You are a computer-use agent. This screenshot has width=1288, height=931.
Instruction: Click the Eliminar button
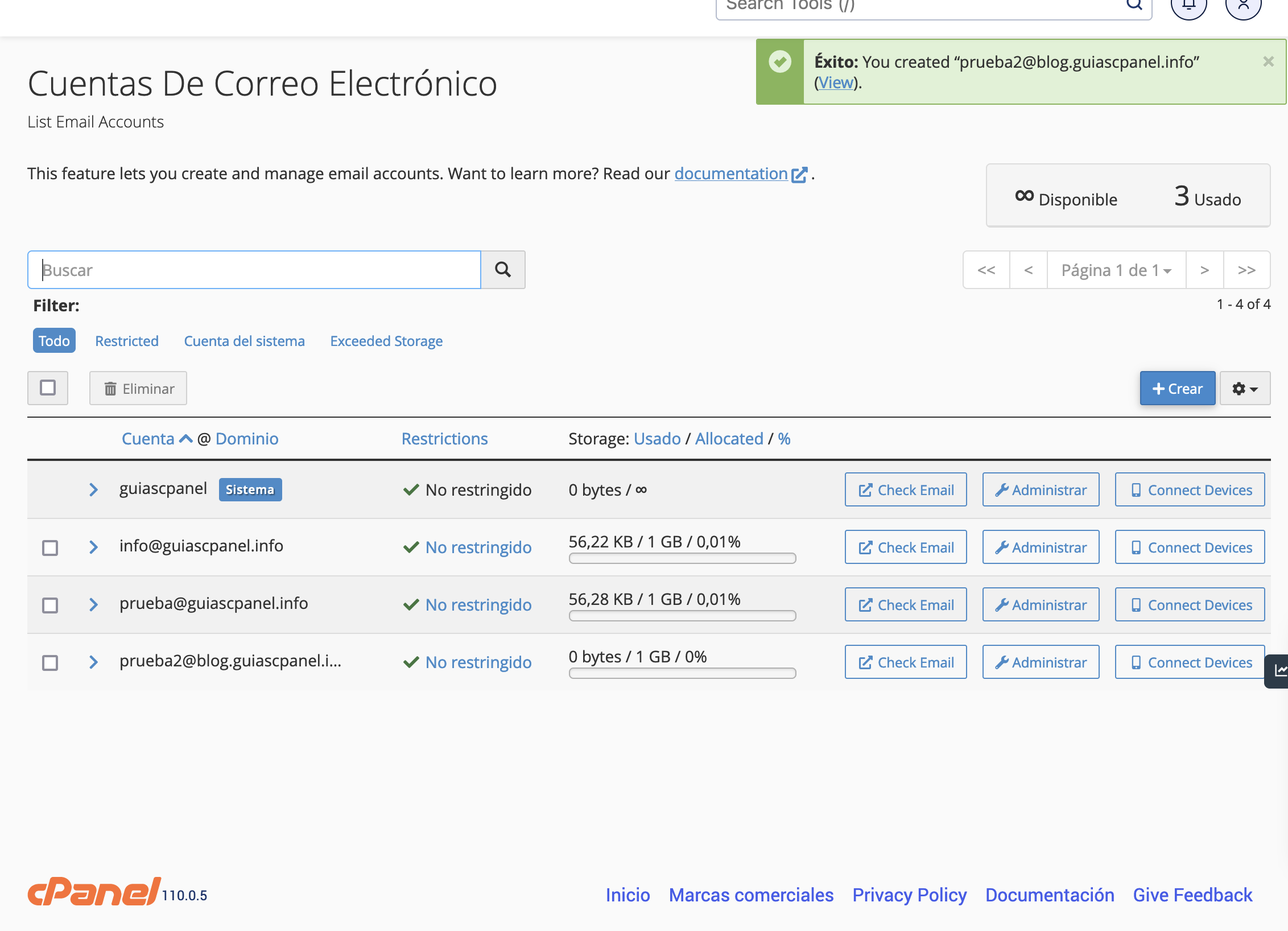(x=138, y=388)
